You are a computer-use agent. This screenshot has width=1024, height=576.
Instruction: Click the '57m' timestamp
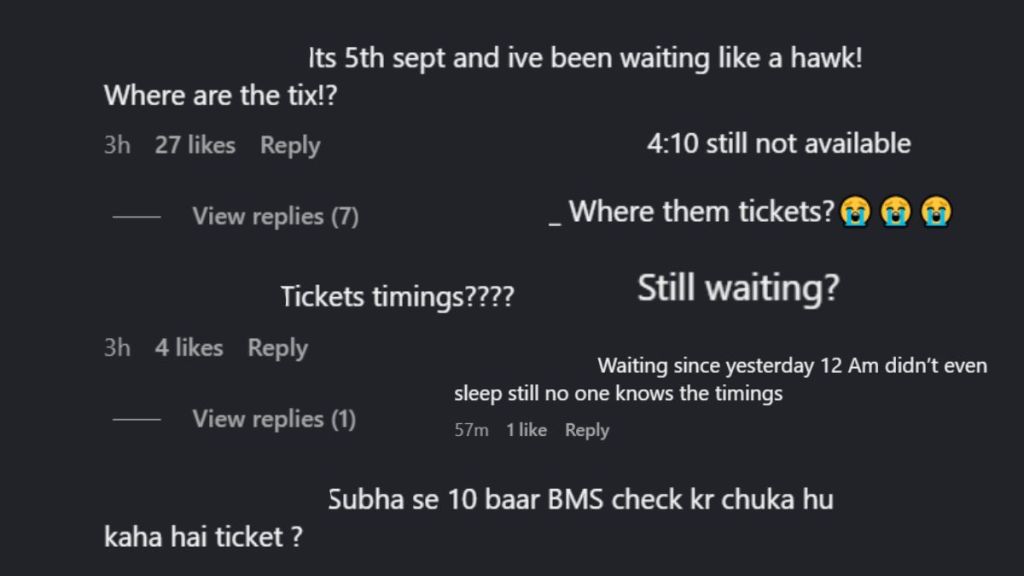[471, 430]
